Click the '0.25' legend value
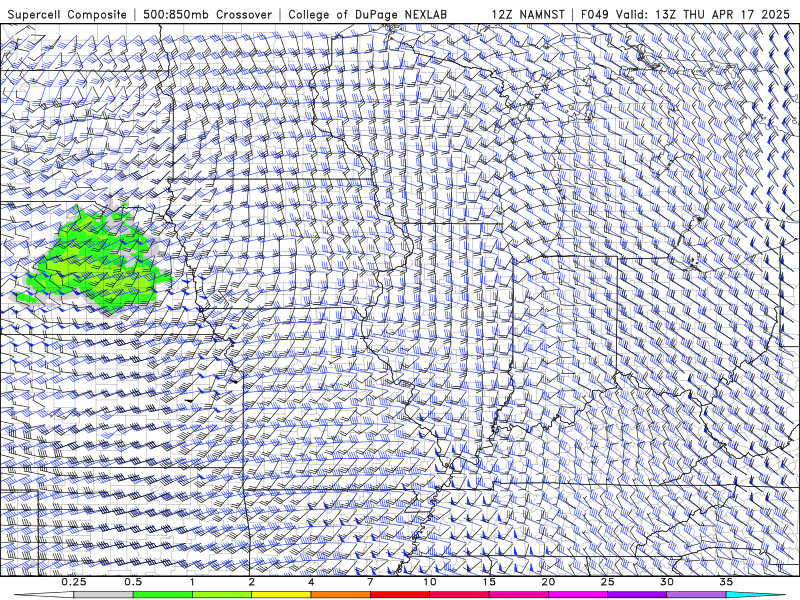Viewport: 800px width, 600px height. (x=74, y=582)
